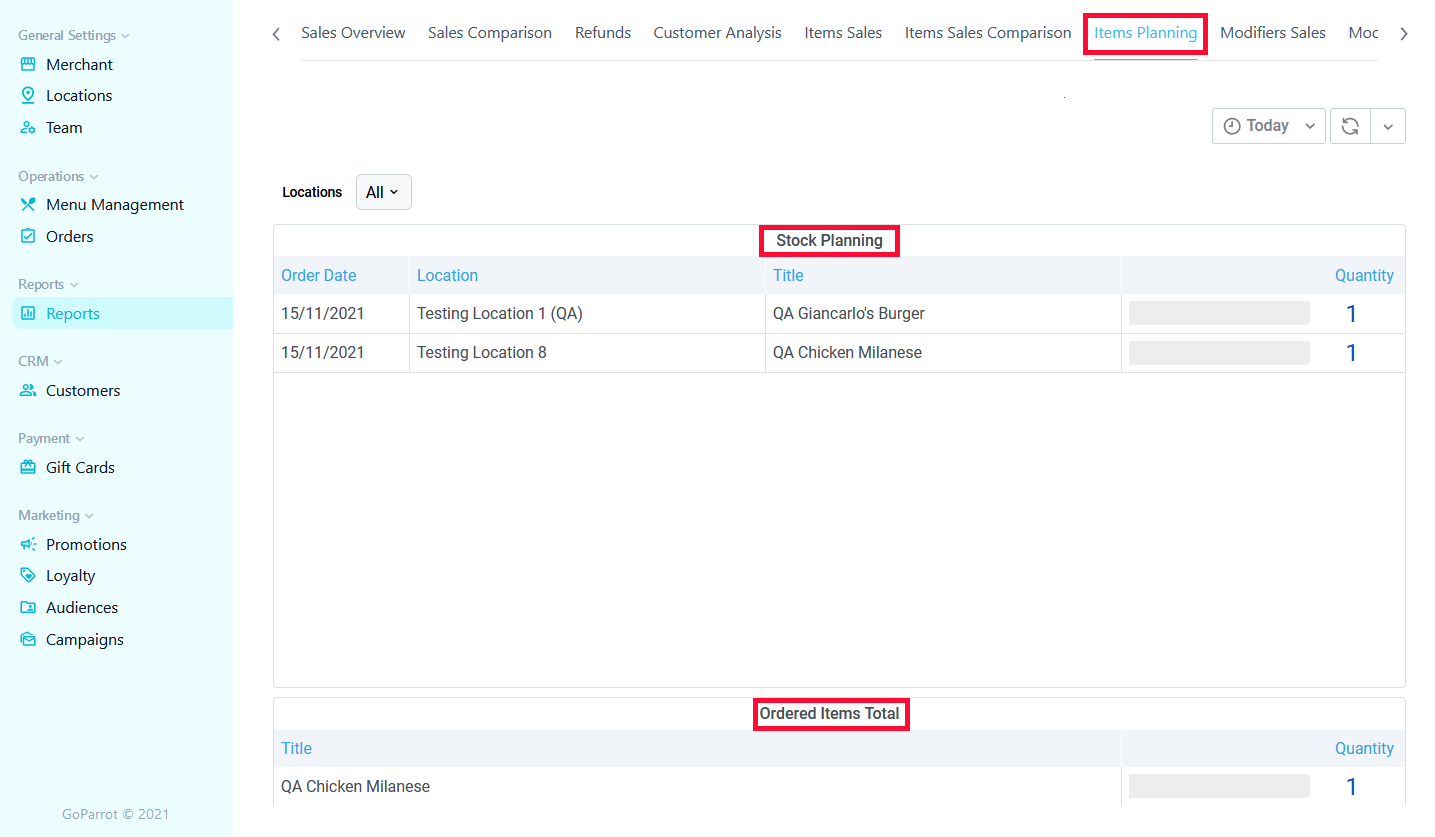Click the Gift Cards gift icon

pyautogui.click(x=28, y=467)
